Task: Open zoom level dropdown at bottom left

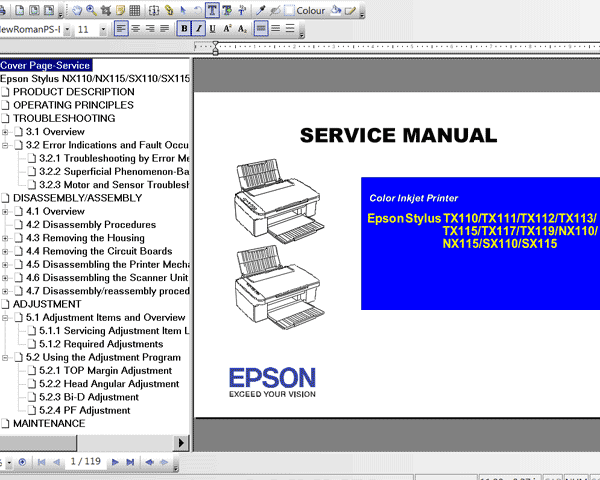Action: (x=9, y=462)
